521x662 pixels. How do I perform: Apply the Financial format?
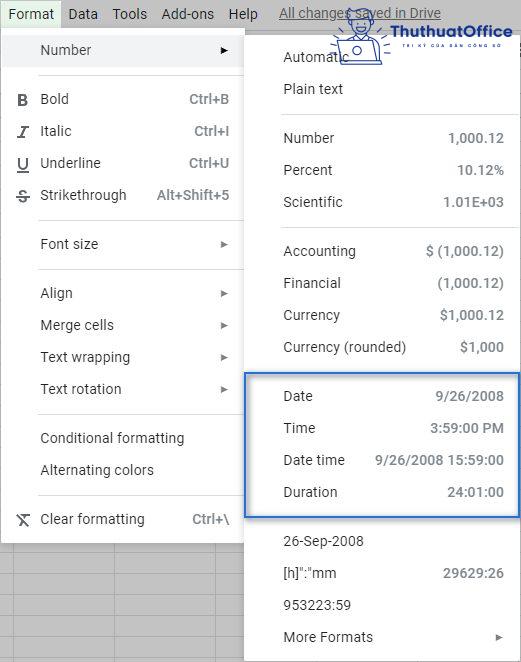pos(382,283)
